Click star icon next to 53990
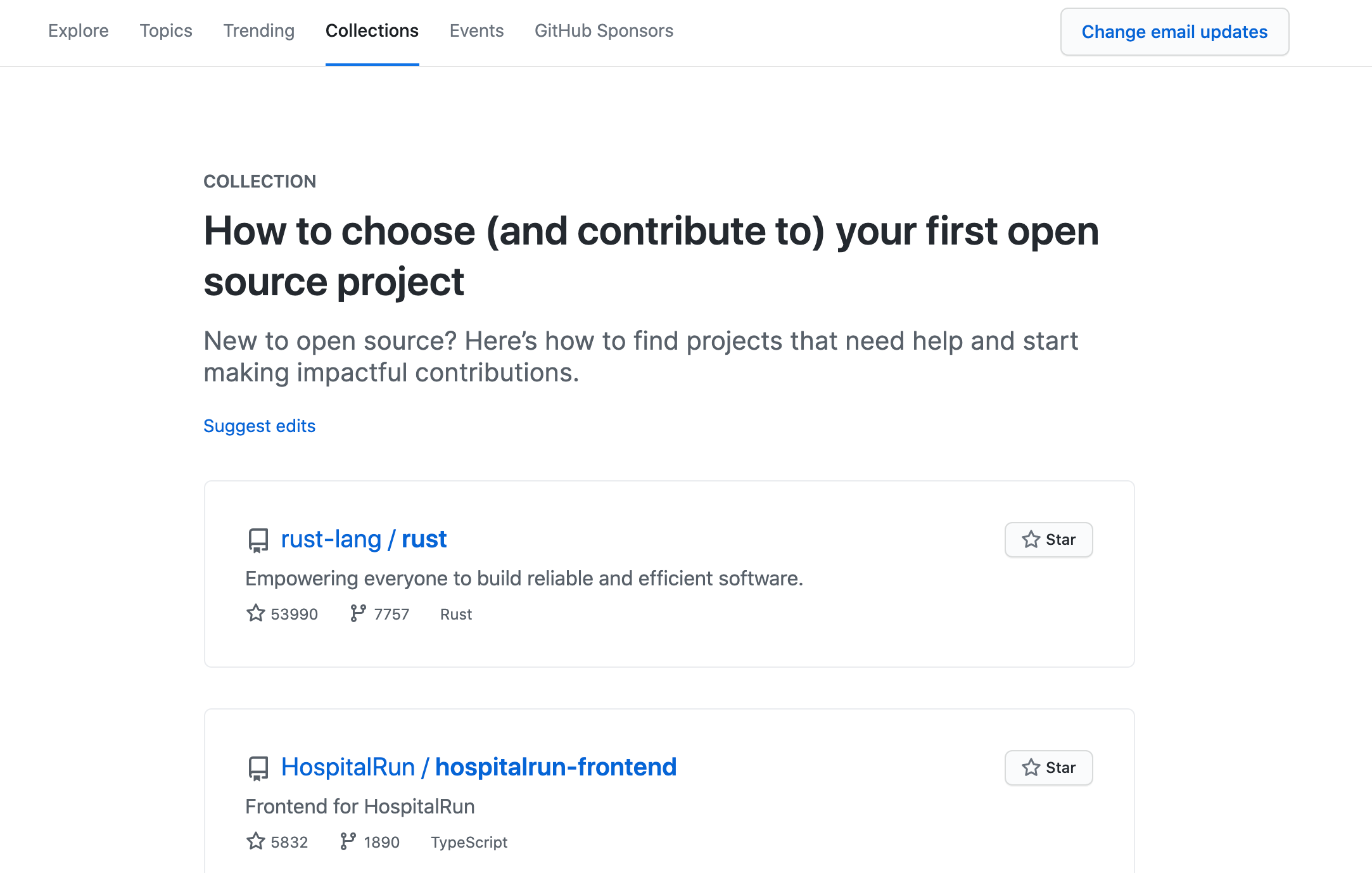Screen dimensions: 1372x873 [x=255, y=613]
